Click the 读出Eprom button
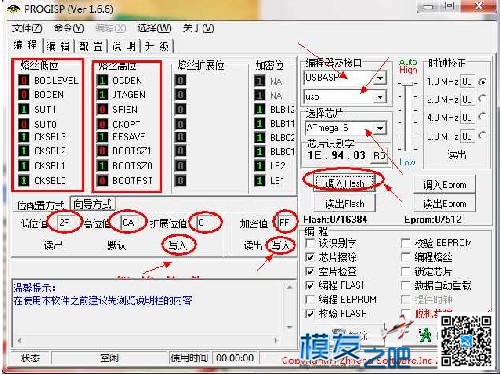The height and width of the screenshot is (375, 500). tap(444, 203)
